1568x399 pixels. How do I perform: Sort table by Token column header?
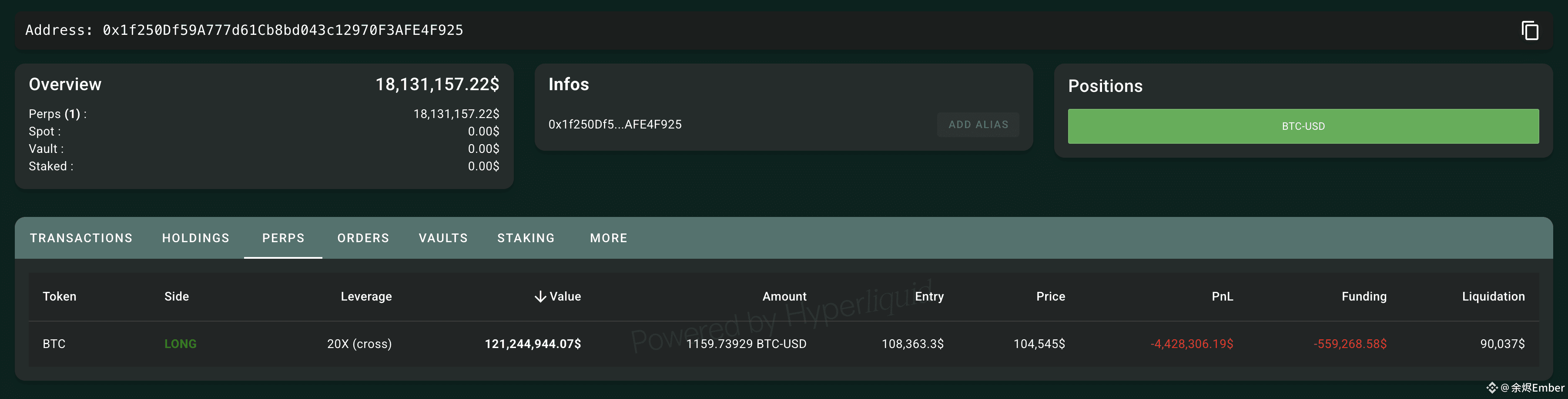click(59, 297)
